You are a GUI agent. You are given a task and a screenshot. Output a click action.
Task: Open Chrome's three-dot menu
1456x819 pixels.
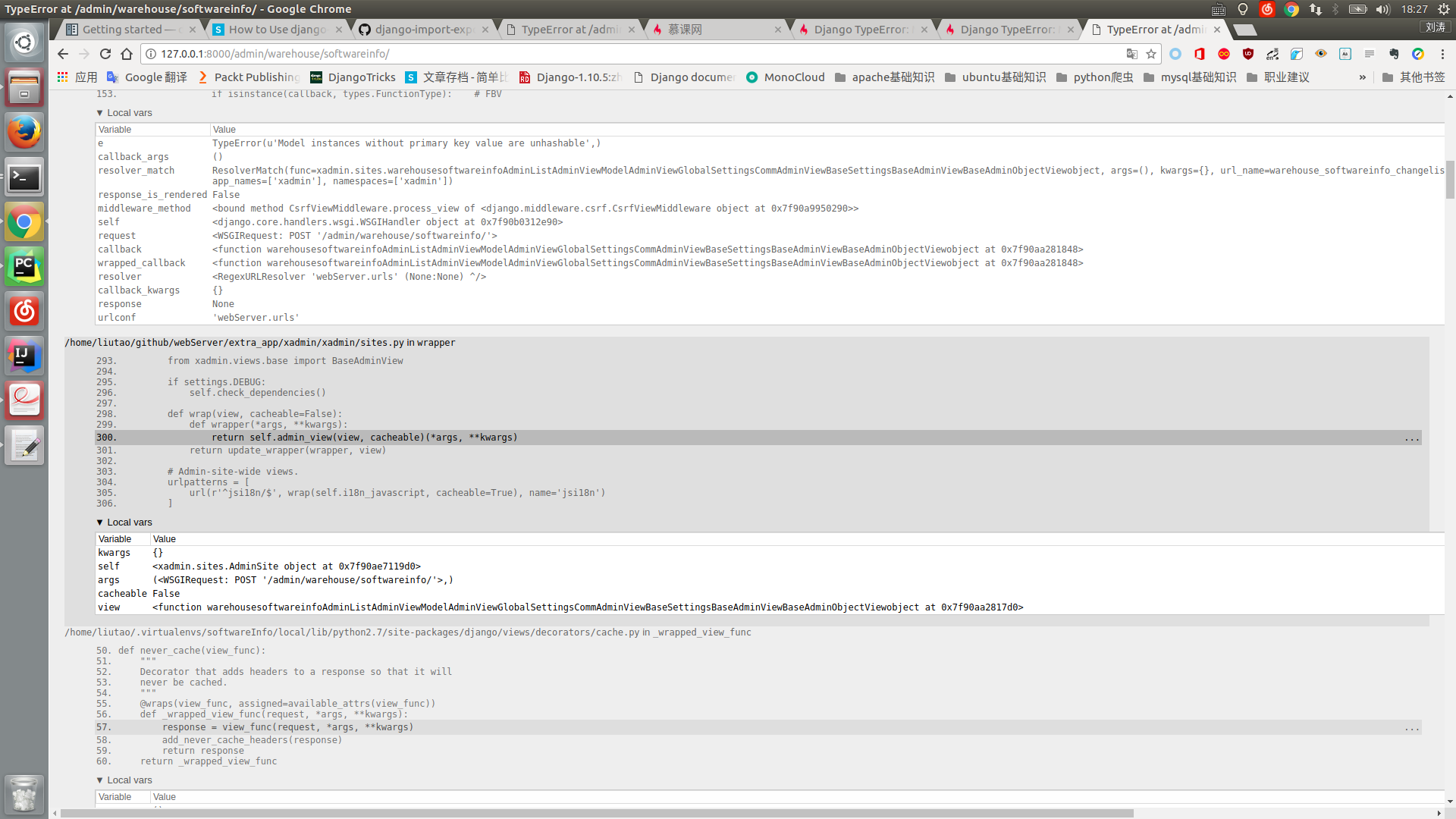point(1443,54)
